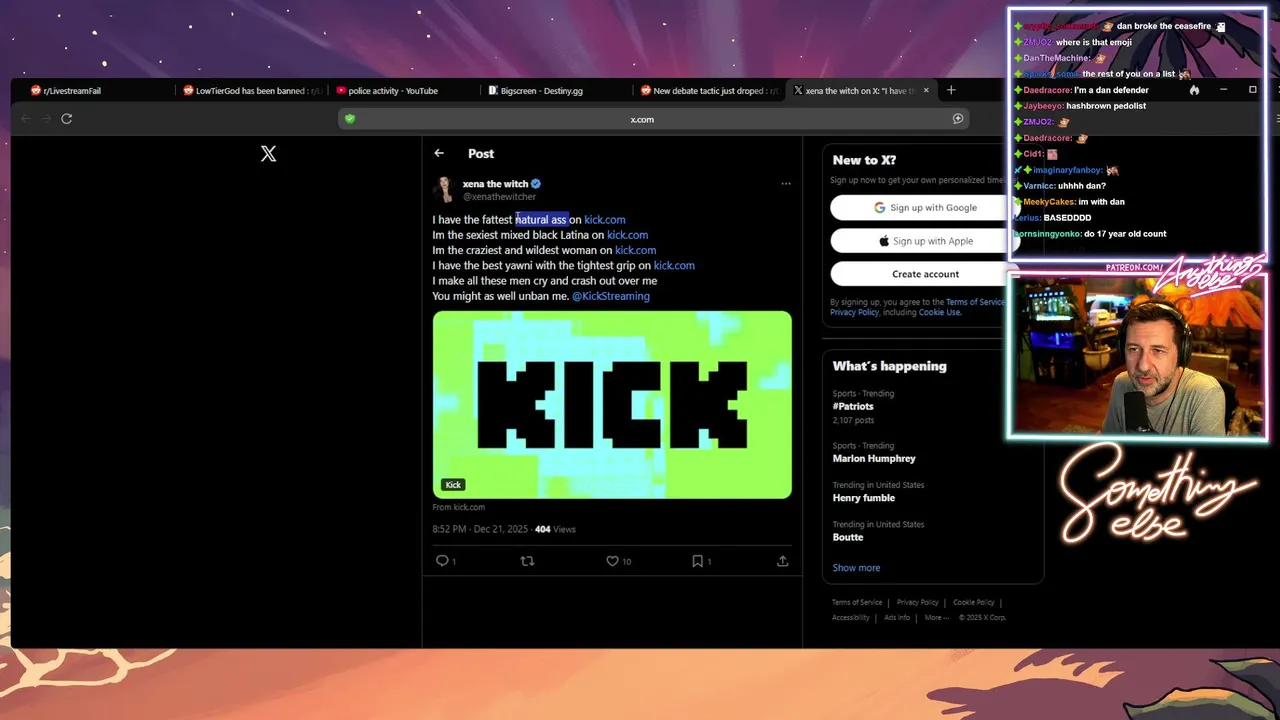Open New debate tactic just droped tab
Viewport: 1280px width, 720px height.
point(708,91)
